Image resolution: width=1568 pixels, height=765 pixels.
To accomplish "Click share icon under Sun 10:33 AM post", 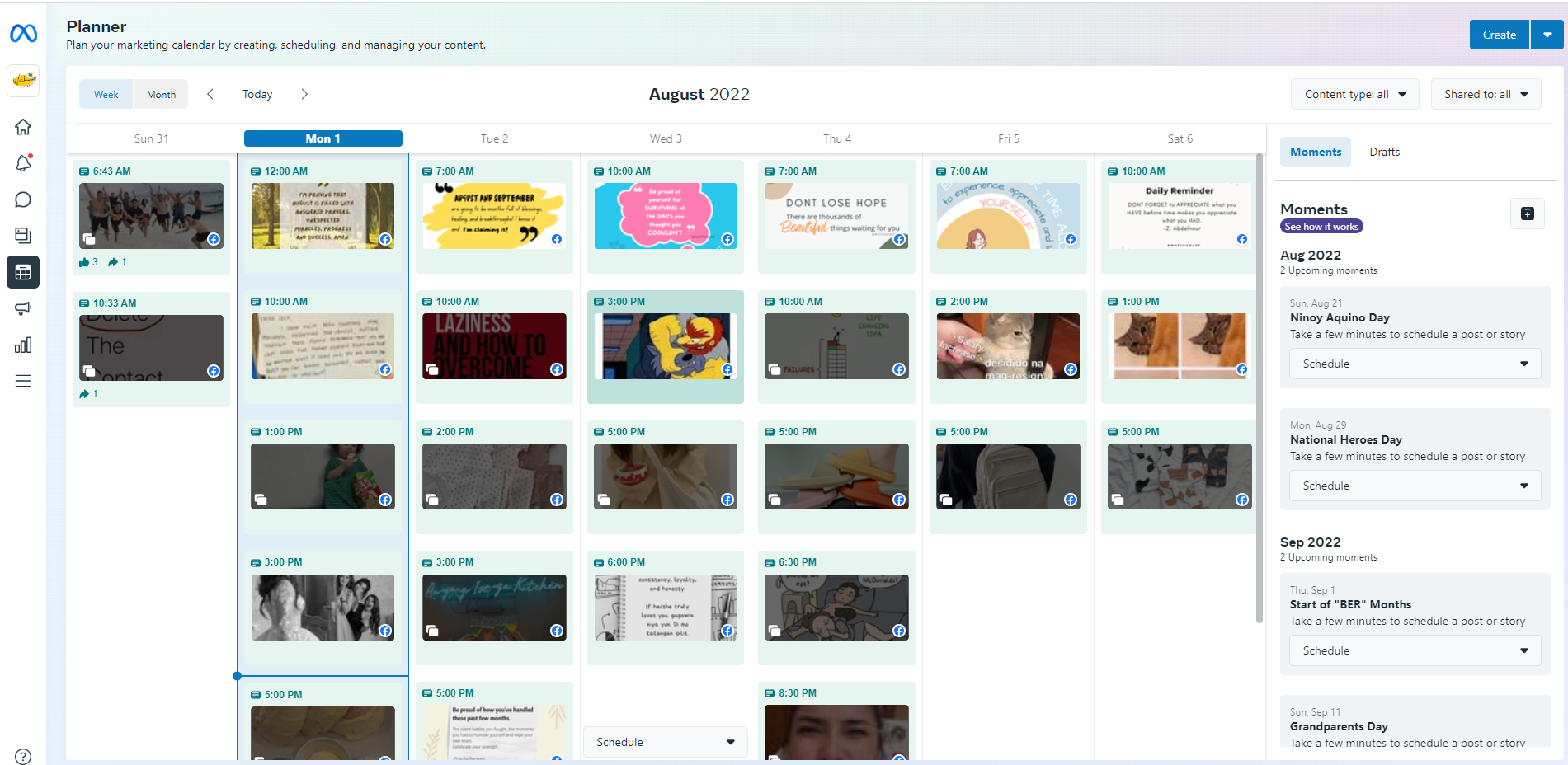I will [84, 394].
